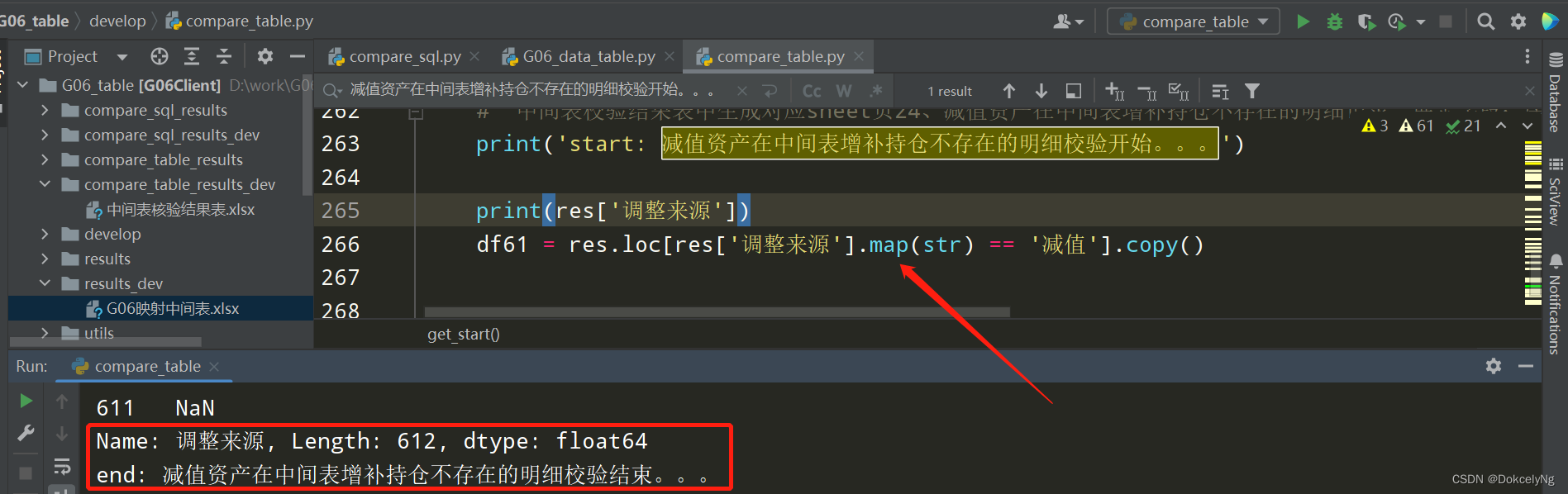Close compare_sql.py tab

474,56
